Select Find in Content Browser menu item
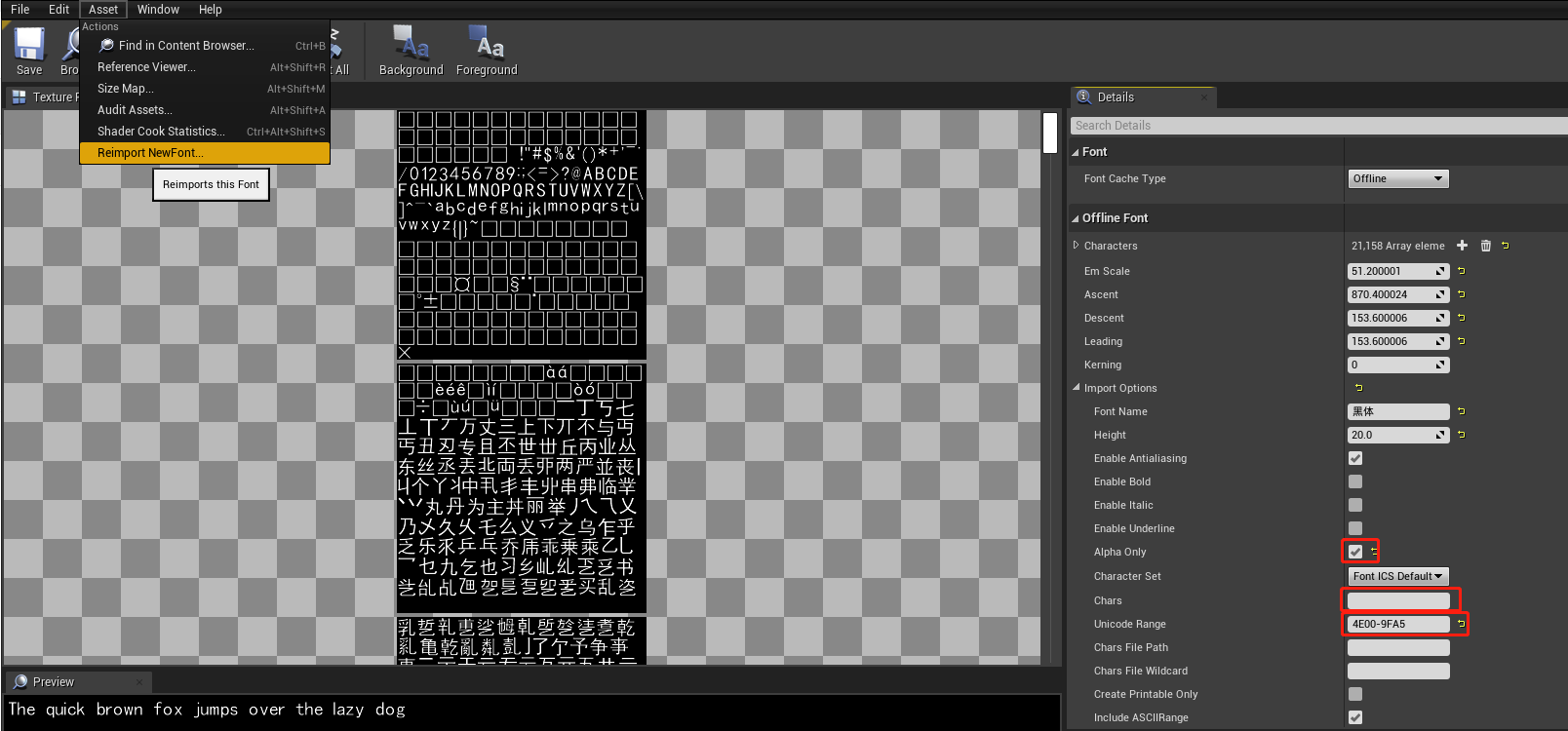 pos(205,46)
